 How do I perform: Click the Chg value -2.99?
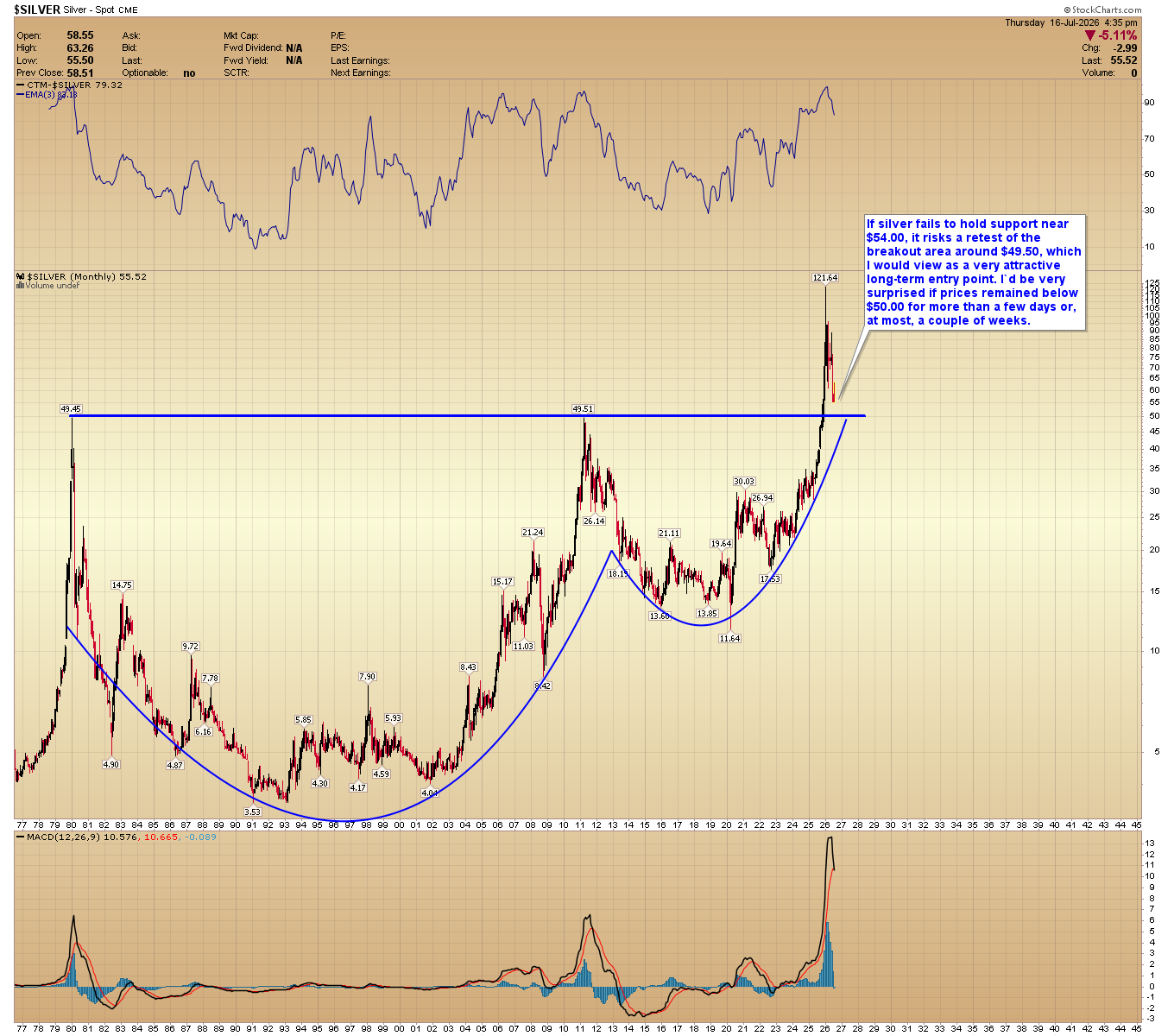pos(1124,48)
